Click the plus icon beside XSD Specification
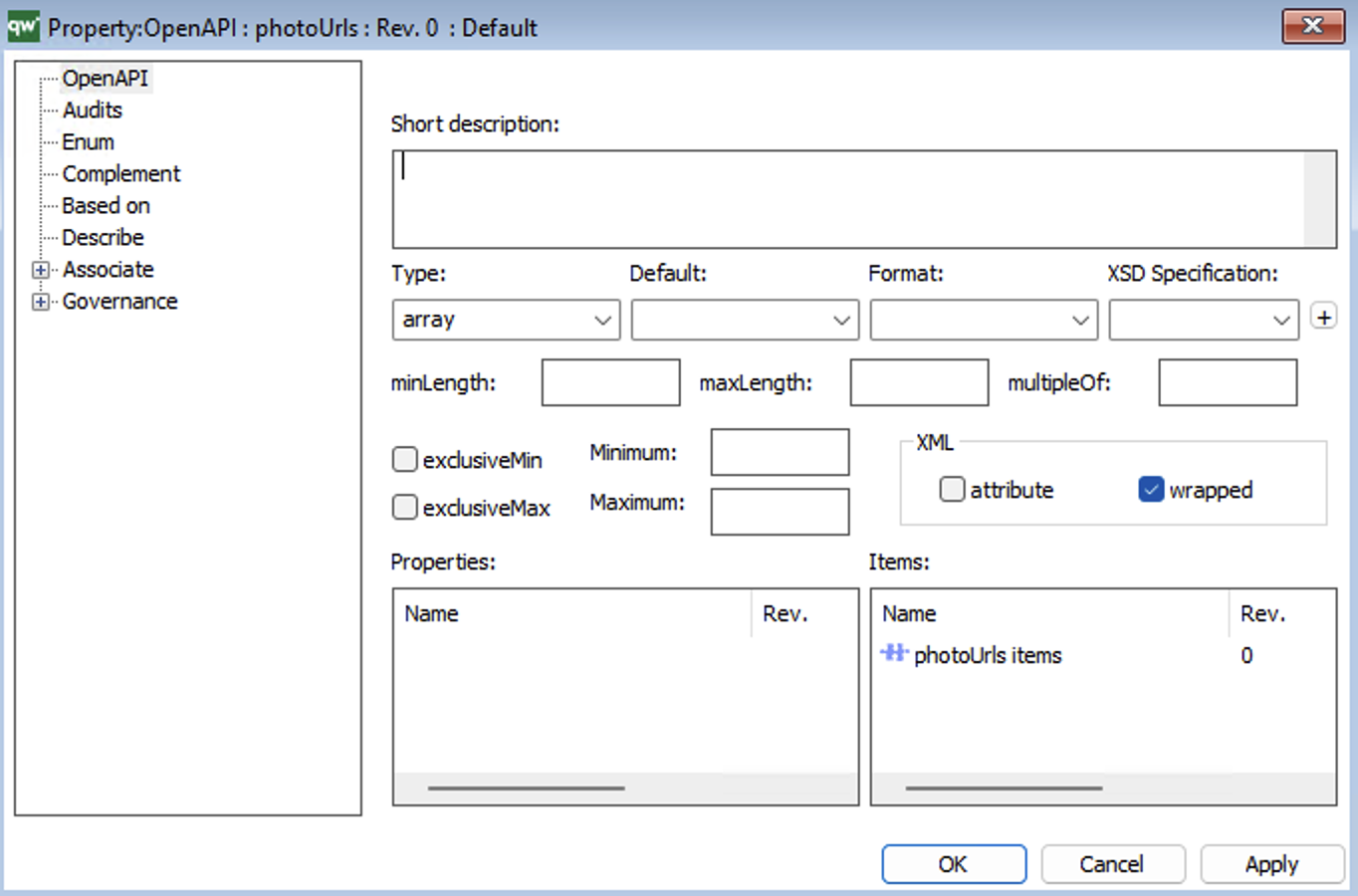This screenshot has width=1358, height=896. coord(1323,318)
